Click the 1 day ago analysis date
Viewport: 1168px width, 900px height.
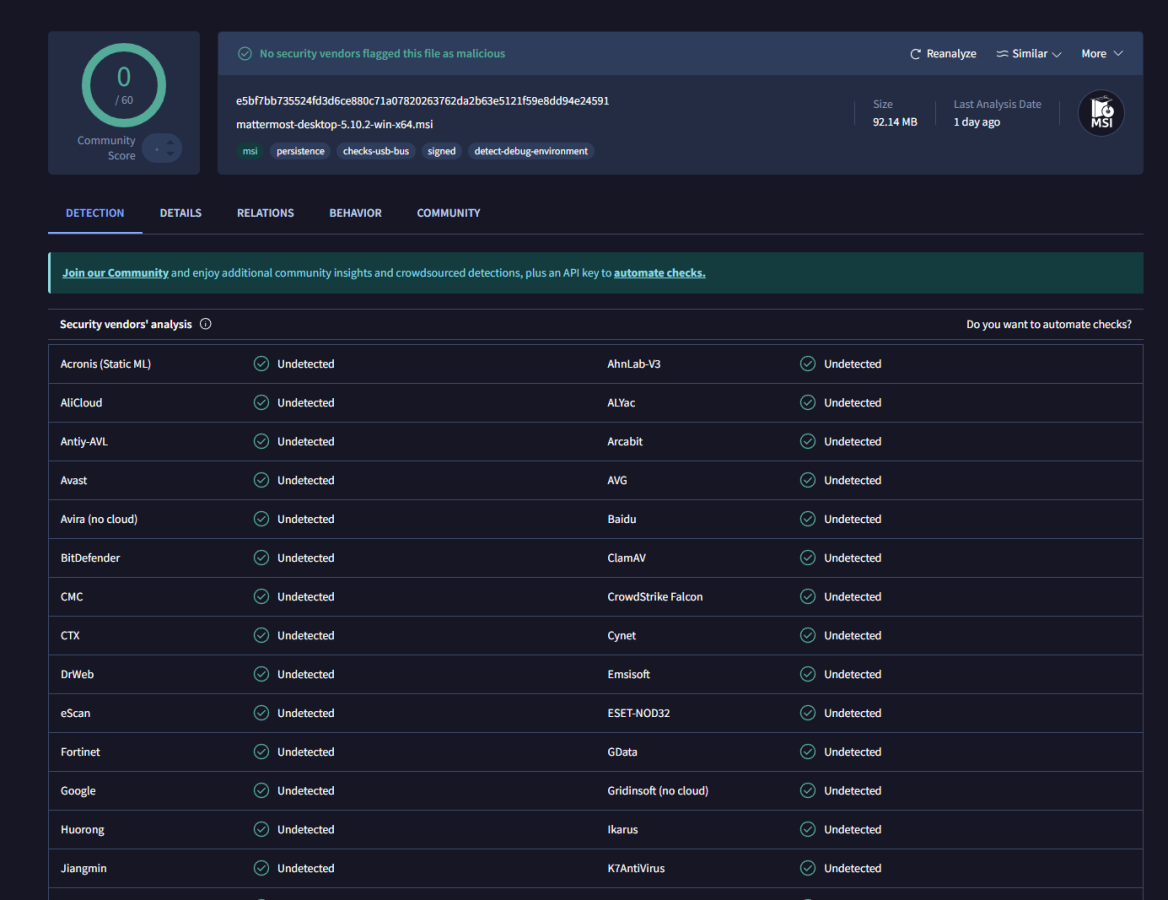(977, 122)
